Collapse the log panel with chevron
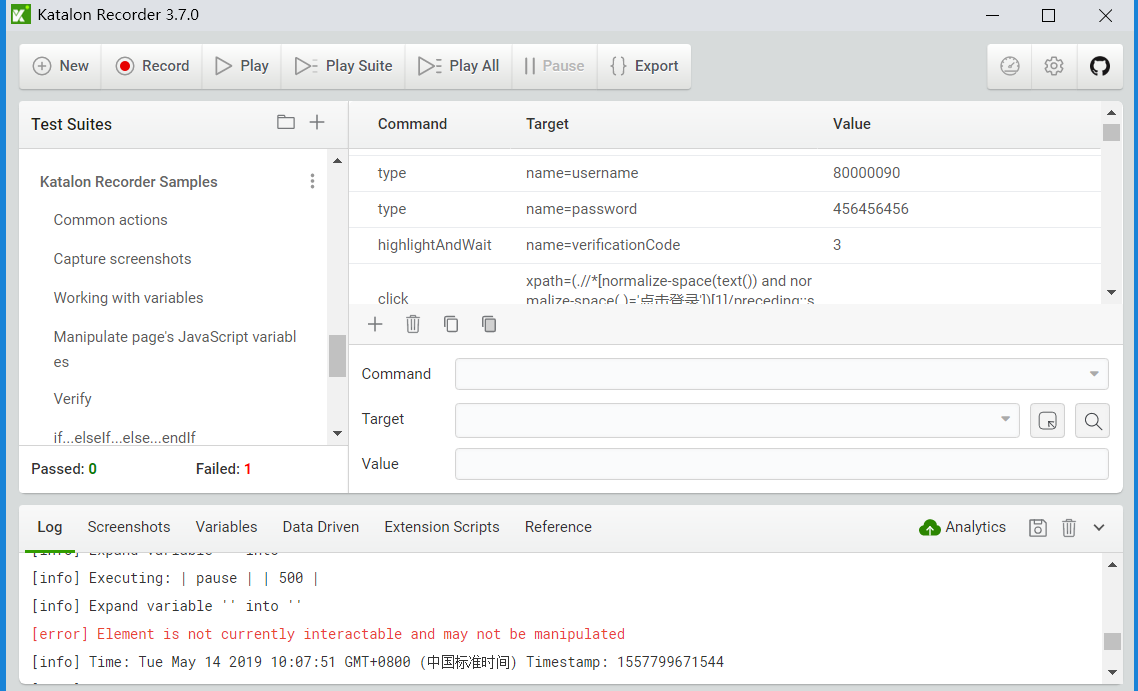Viewport: 1138px width, 691px height. (x=1099, y=528)
